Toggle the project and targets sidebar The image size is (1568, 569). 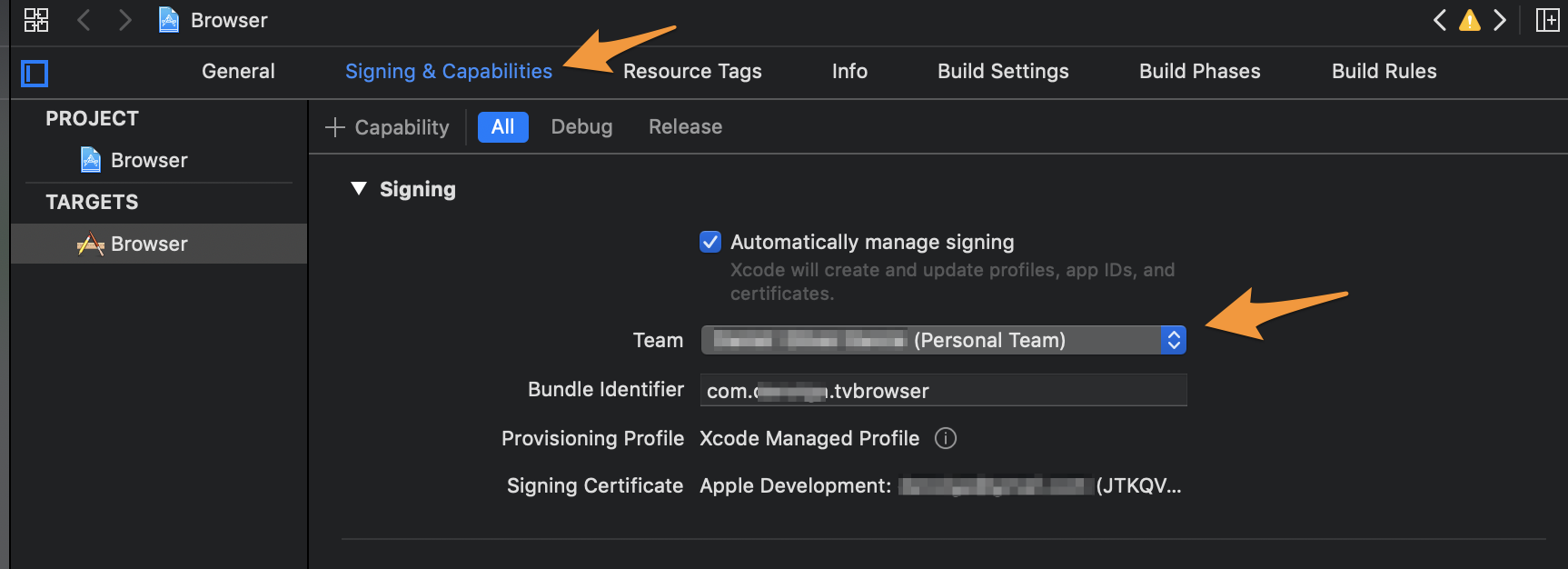pos(35,73)
